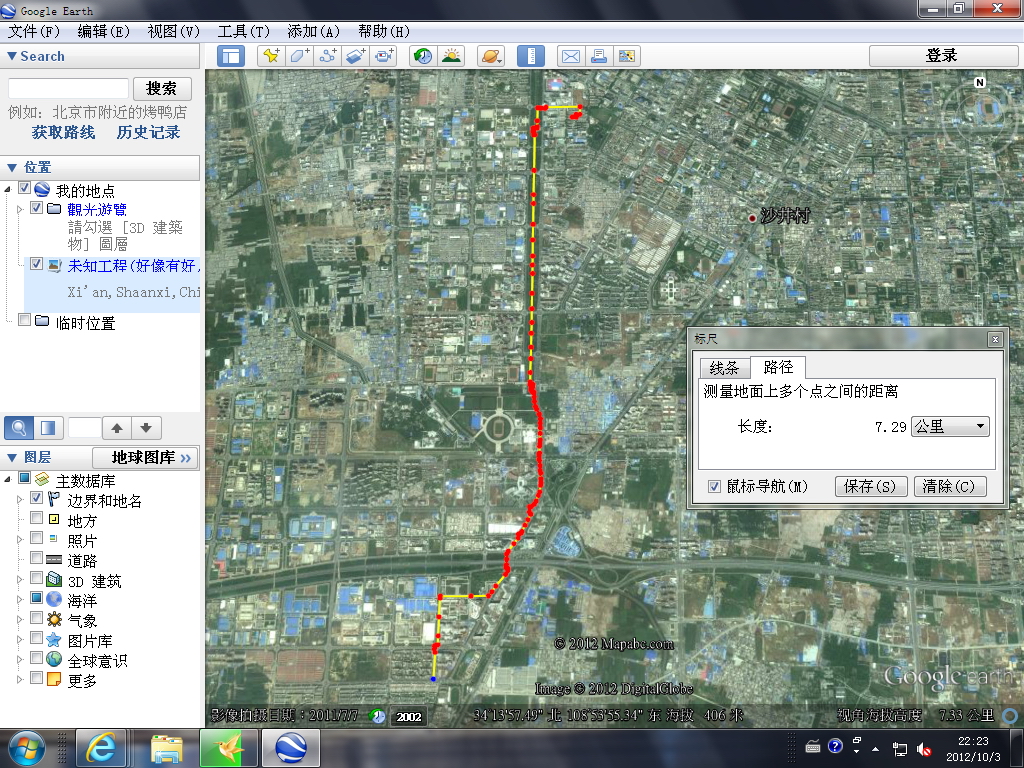Open Internet Explorer in taskbar
Viewport: 1024px width, 768px height.
pyautogui.click(x=101, y=748)
